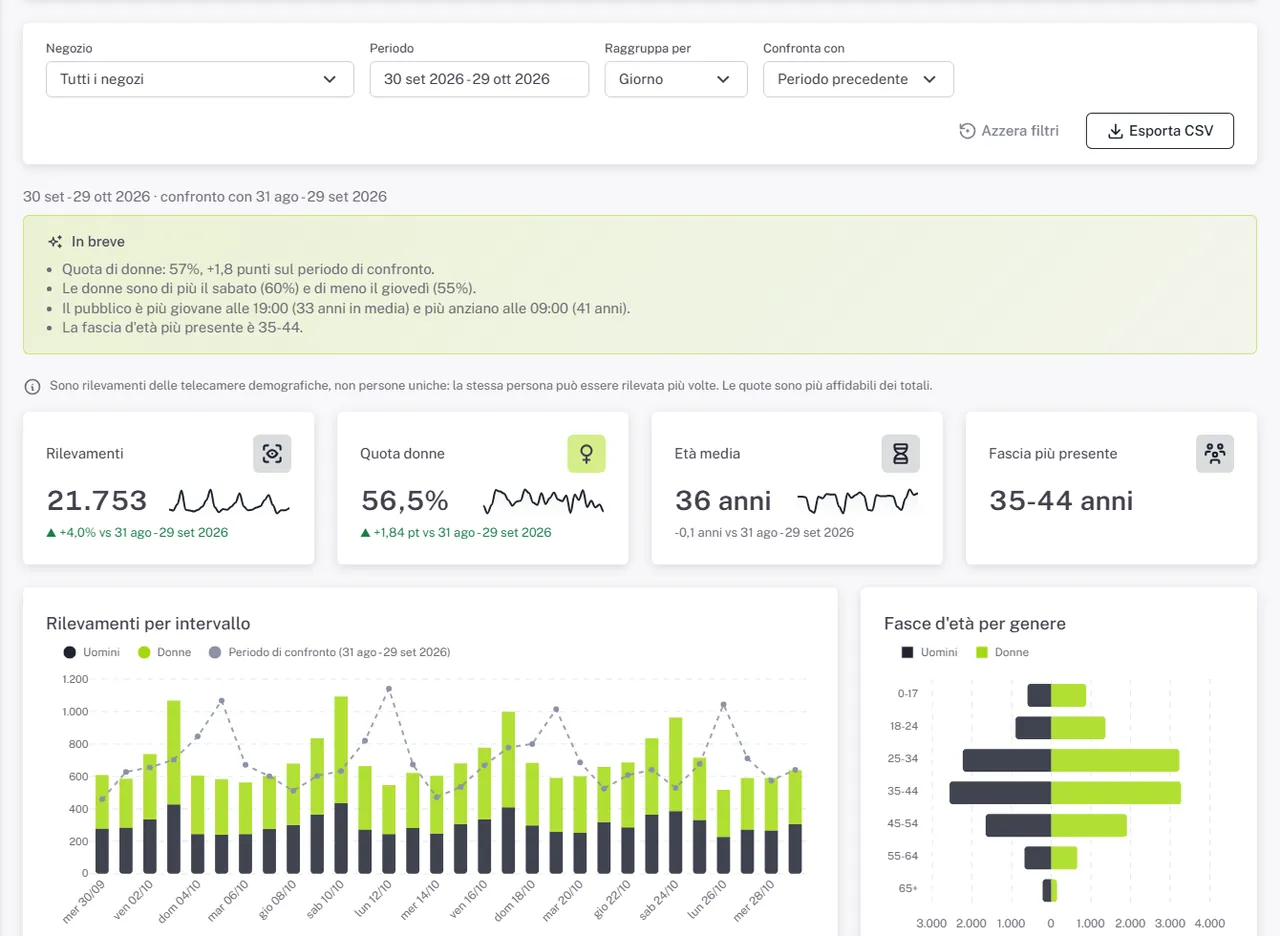Toggle Periodo di confronto legend entry
Screen dimensions: 1280x936
(329, 652)
